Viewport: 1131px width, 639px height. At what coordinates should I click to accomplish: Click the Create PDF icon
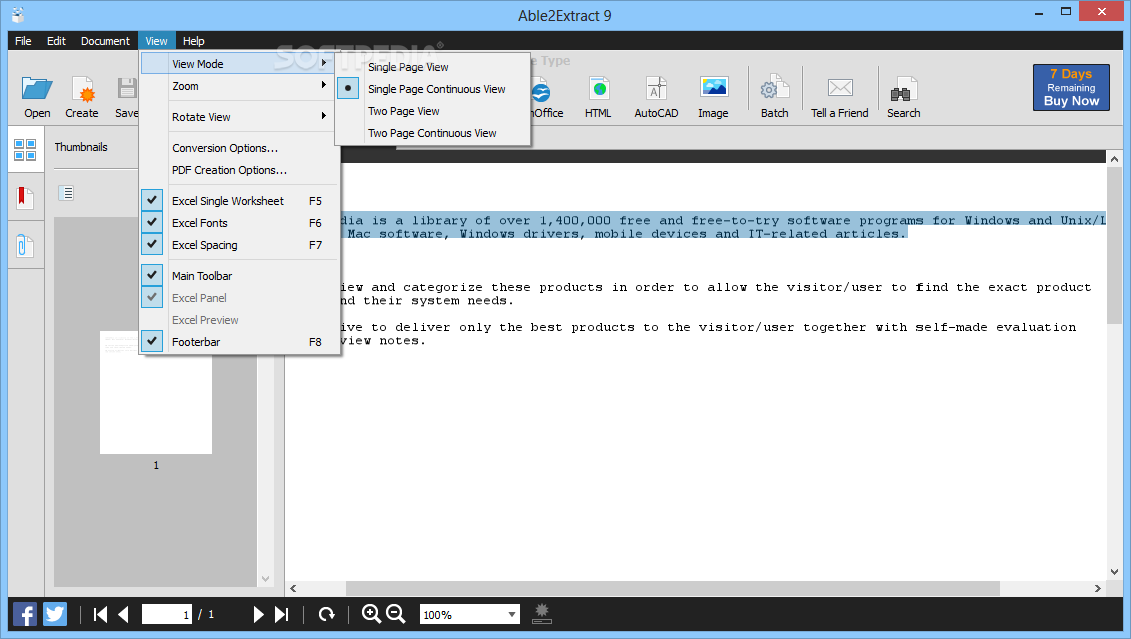(x=82, y=90)
